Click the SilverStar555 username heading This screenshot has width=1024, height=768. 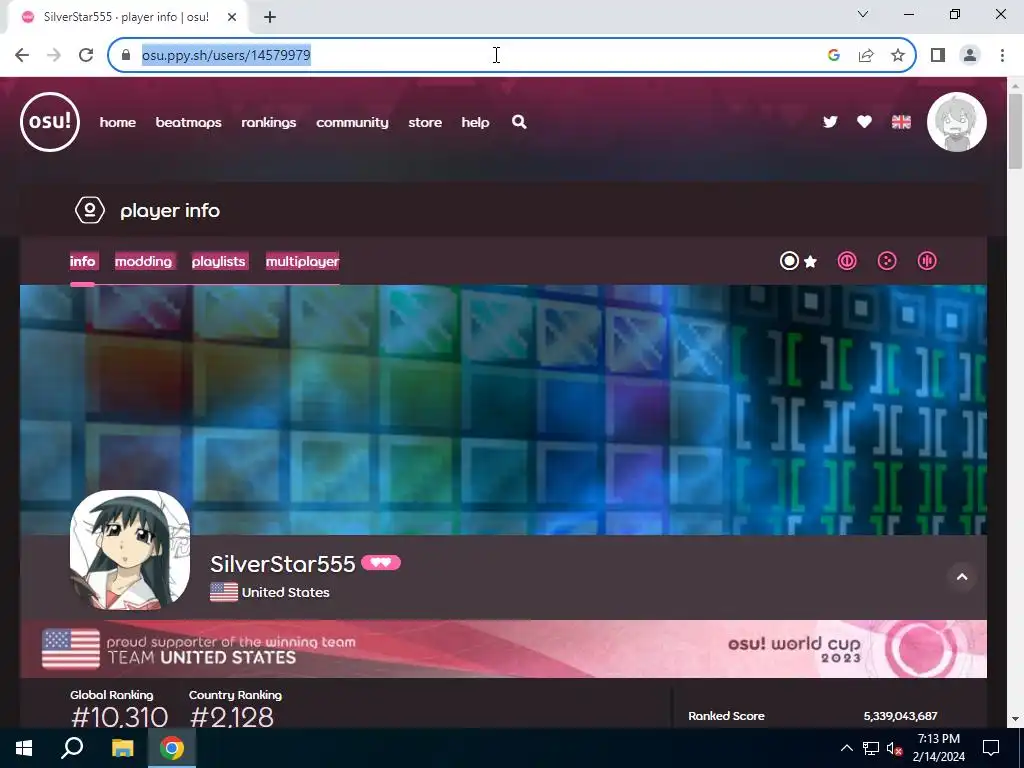coord(283,564)
